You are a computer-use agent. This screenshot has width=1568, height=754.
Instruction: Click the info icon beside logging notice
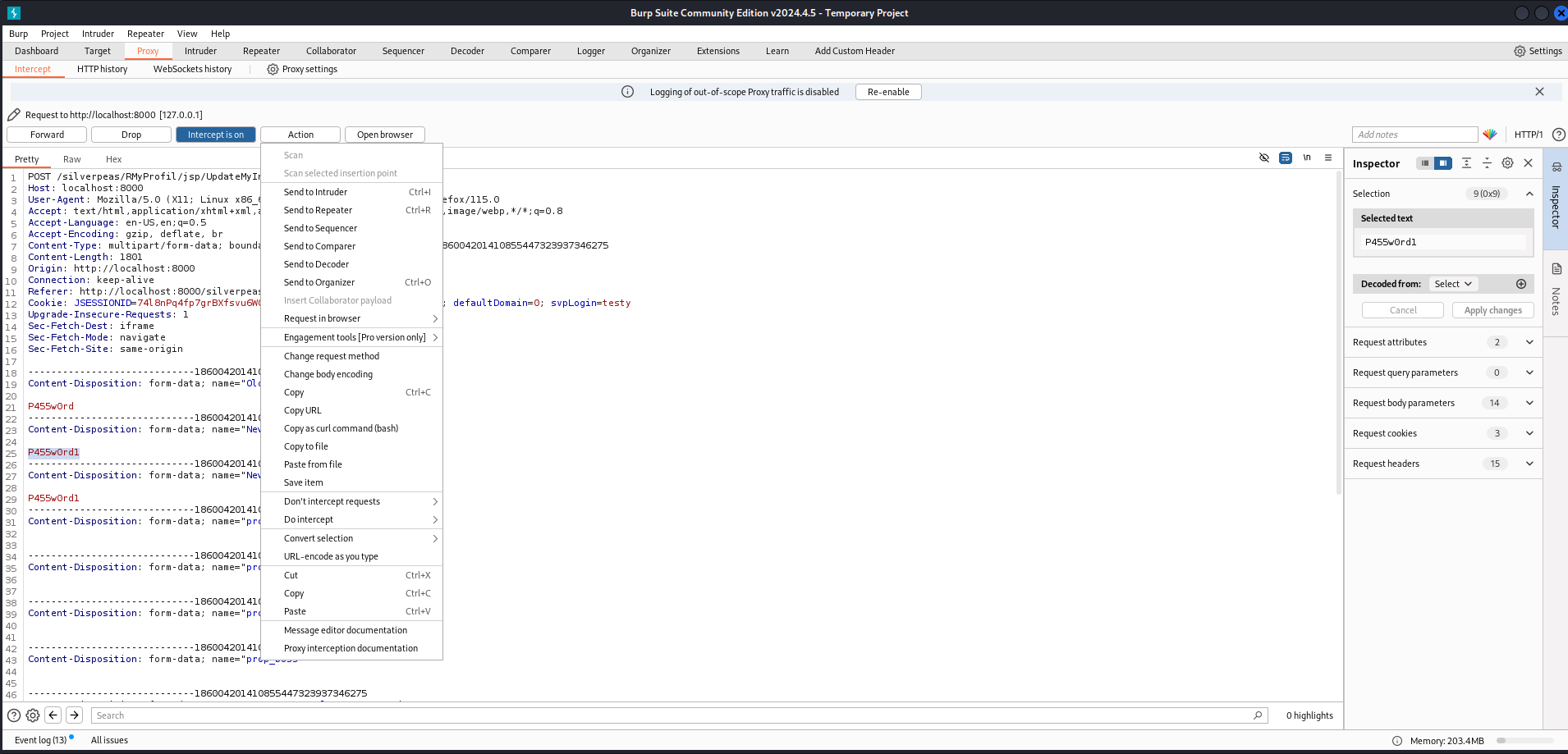(627, 92)
